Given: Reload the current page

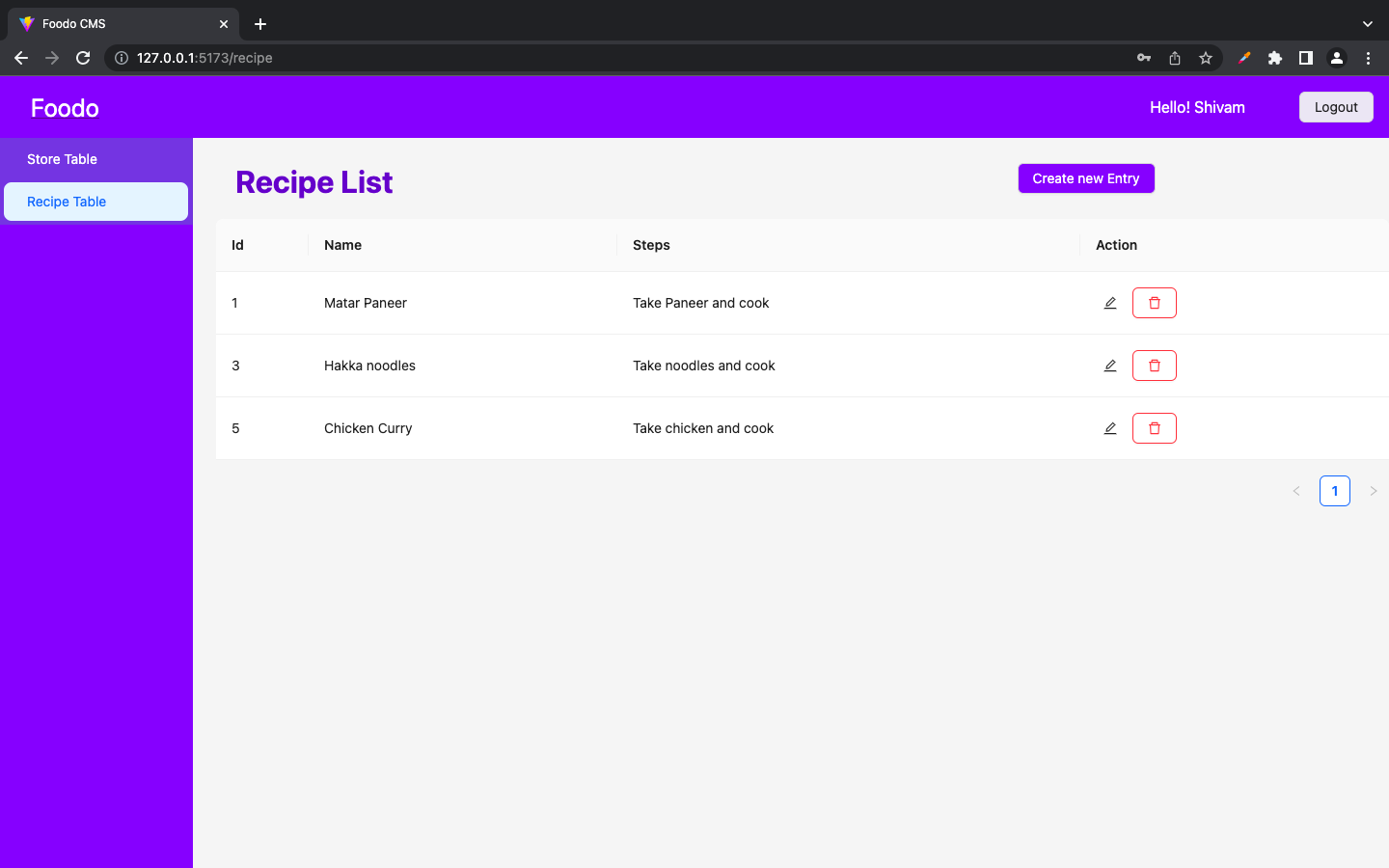Looking at the screenshot, I should pos(83,58).
